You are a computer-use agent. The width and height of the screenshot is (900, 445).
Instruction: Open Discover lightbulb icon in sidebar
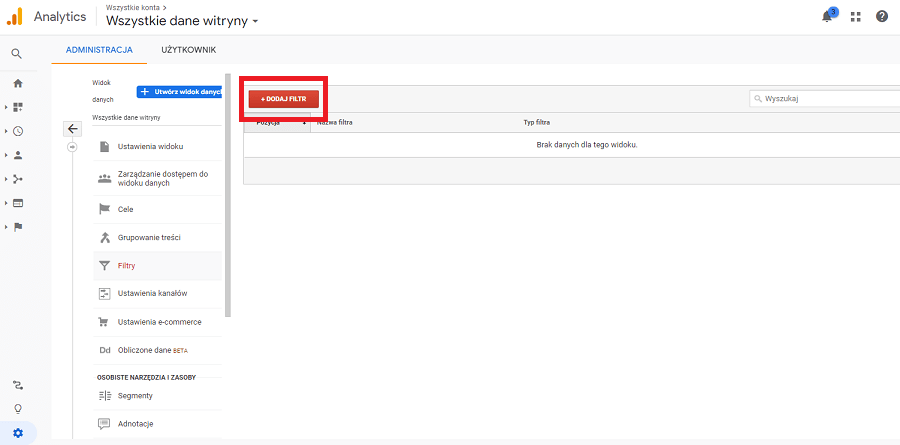(x=18, y=409)
